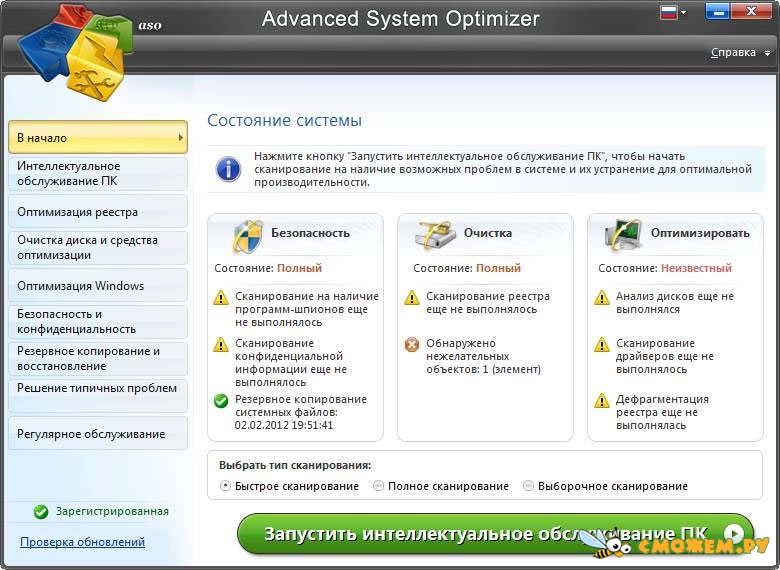Screen dimensions: 780x570
Task: Click the aso logo text
Action: click(x=150, y=25)
